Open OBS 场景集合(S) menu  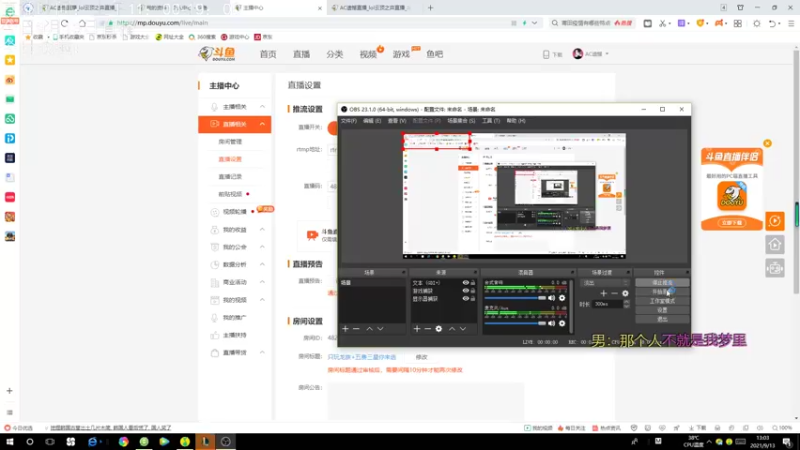click(x=461, y=121)
